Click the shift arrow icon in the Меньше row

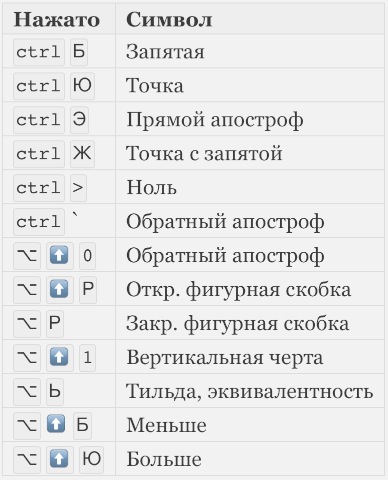(x=56, y=424)
